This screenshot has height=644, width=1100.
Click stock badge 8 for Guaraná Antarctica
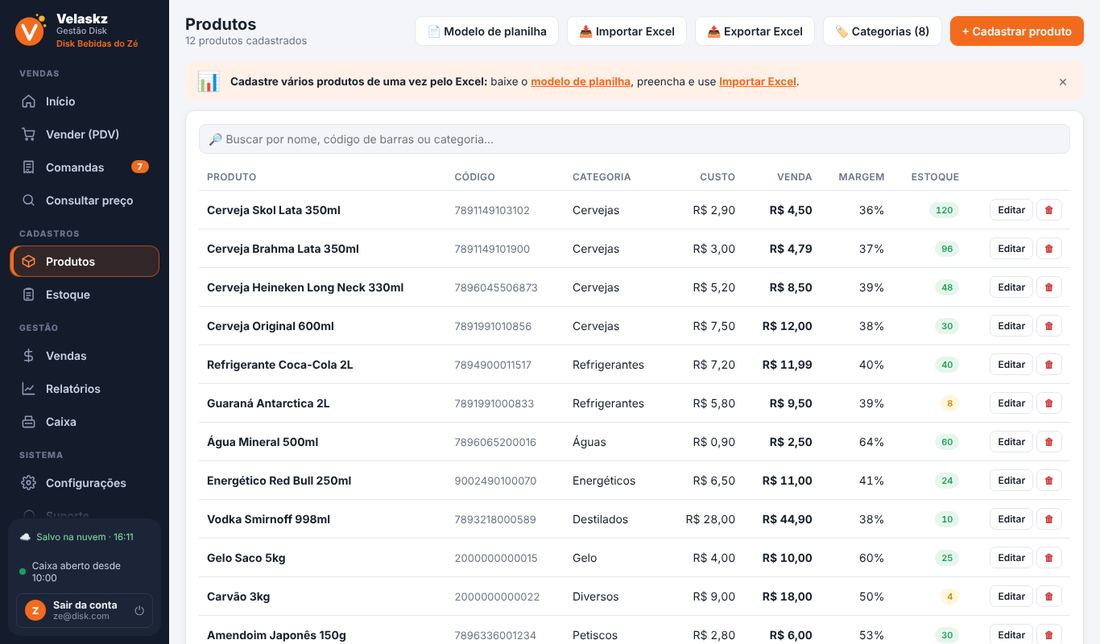click(x=949, y=403)
